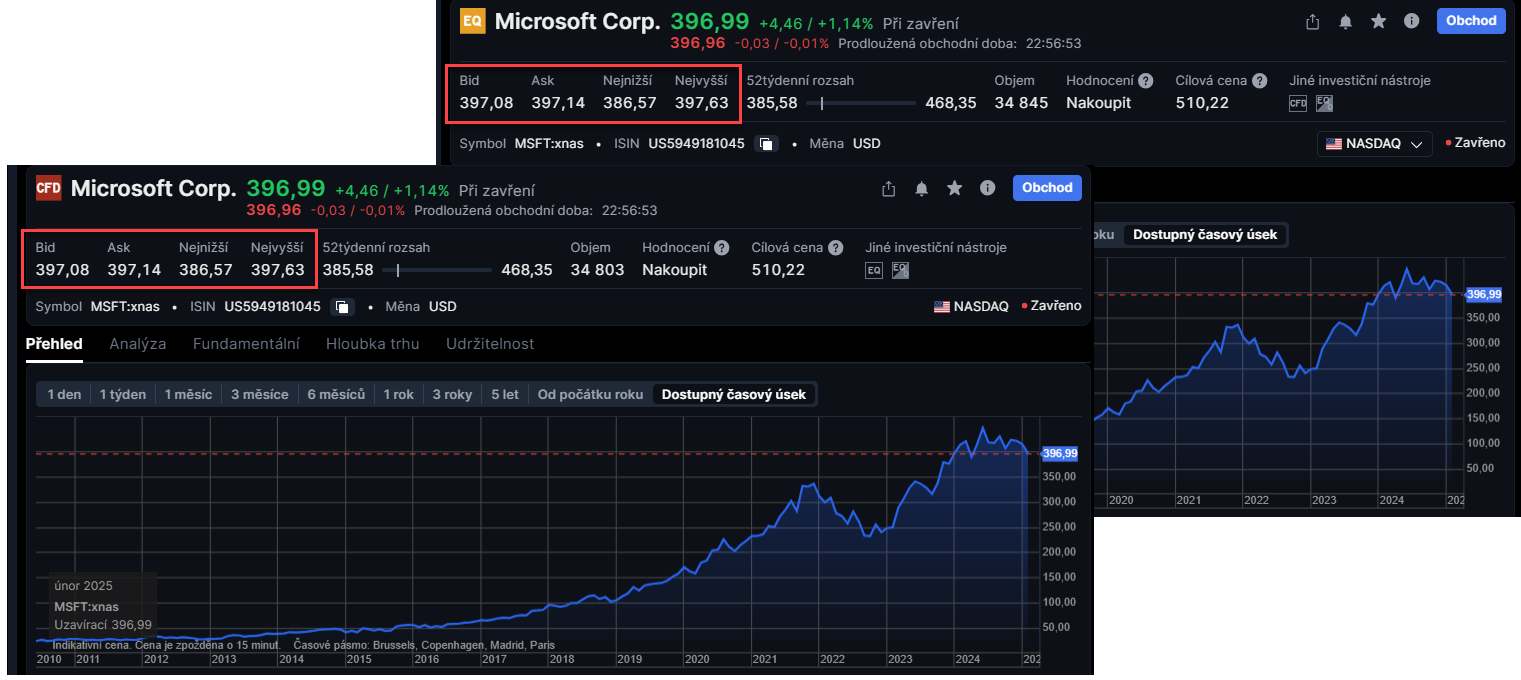The image size is (1521, 680).
Task: Click the Objem value 34 845
Action: tap(1021, 103)
